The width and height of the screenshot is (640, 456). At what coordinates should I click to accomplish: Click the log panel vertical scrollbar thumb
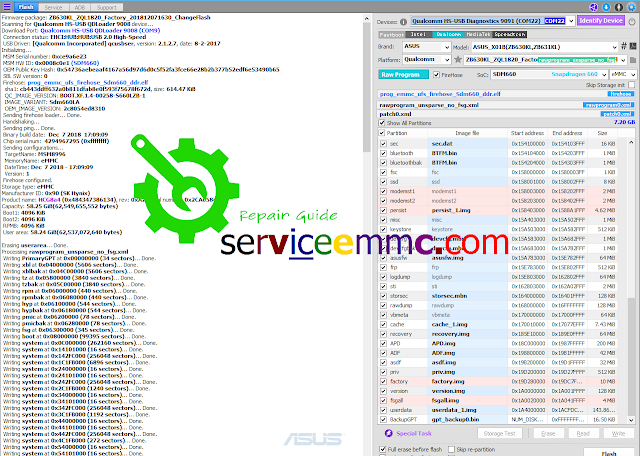click(x=366, y=88)
